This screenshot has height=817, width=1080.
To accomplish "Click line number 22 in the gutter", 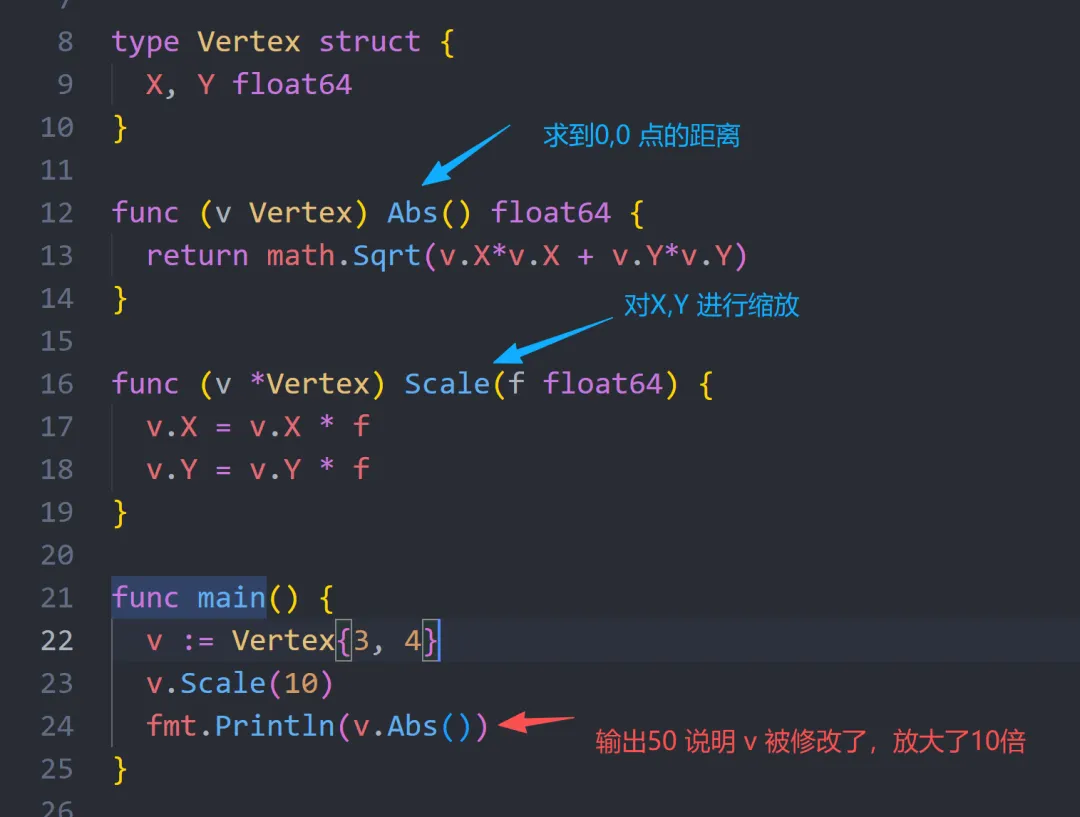I will point(57,640).
